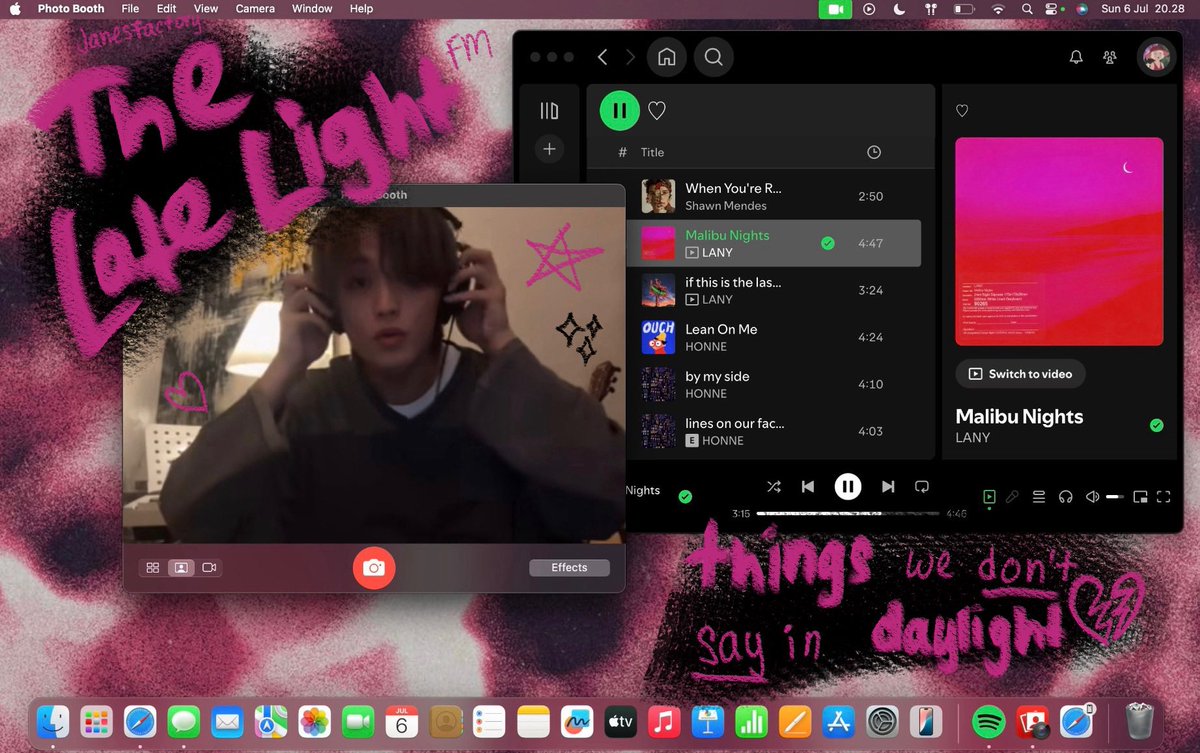Image resolution: width=1200 pixels, height=753 pixels.
Task: Create new playlist with plus button
Action: pos(549,149)
